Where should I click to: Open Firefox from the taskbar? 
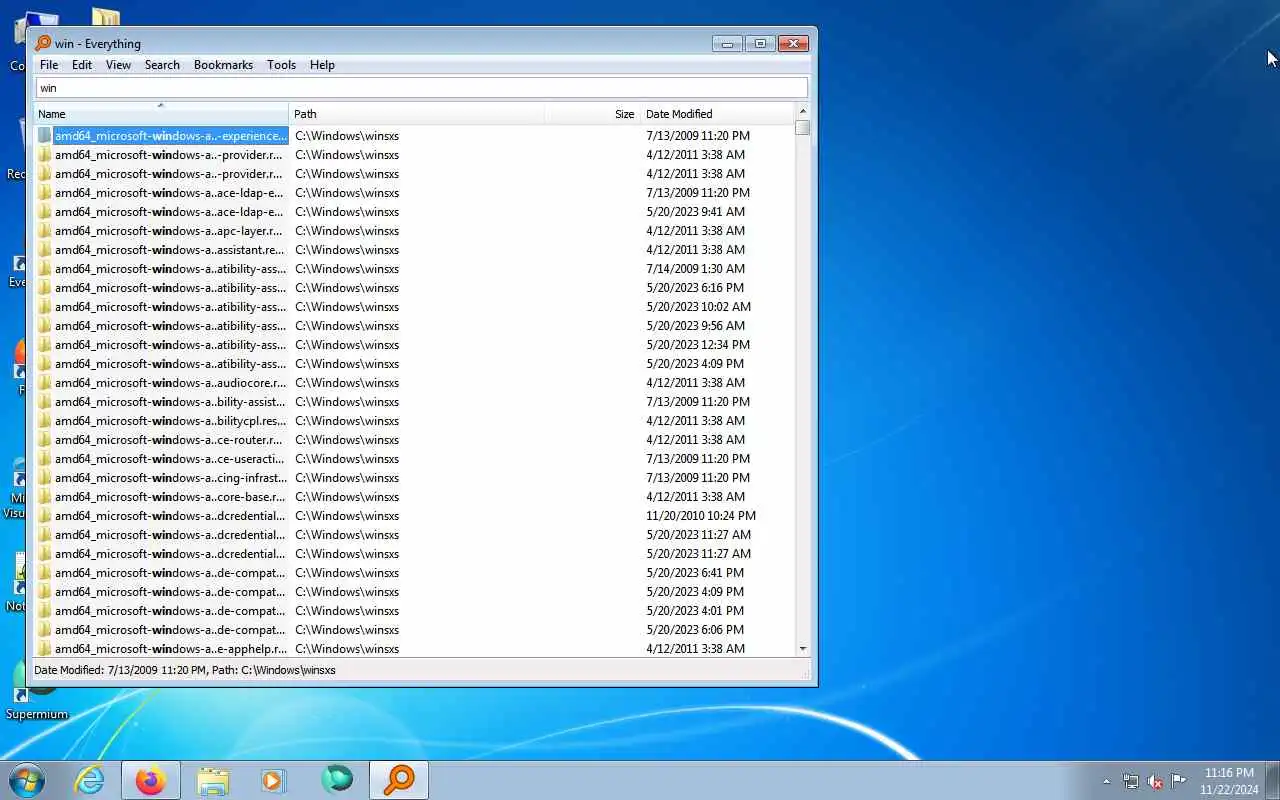tap(151, 780)
